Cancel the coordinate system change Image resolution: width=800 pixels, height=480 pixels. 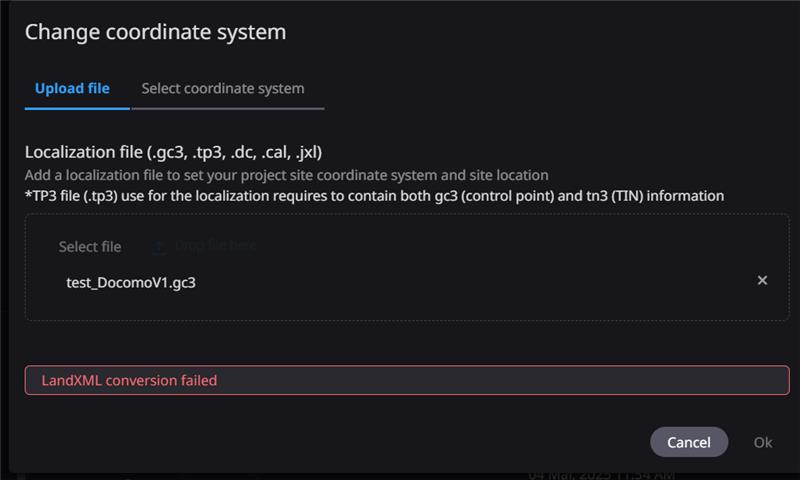[x=688, y=442]
